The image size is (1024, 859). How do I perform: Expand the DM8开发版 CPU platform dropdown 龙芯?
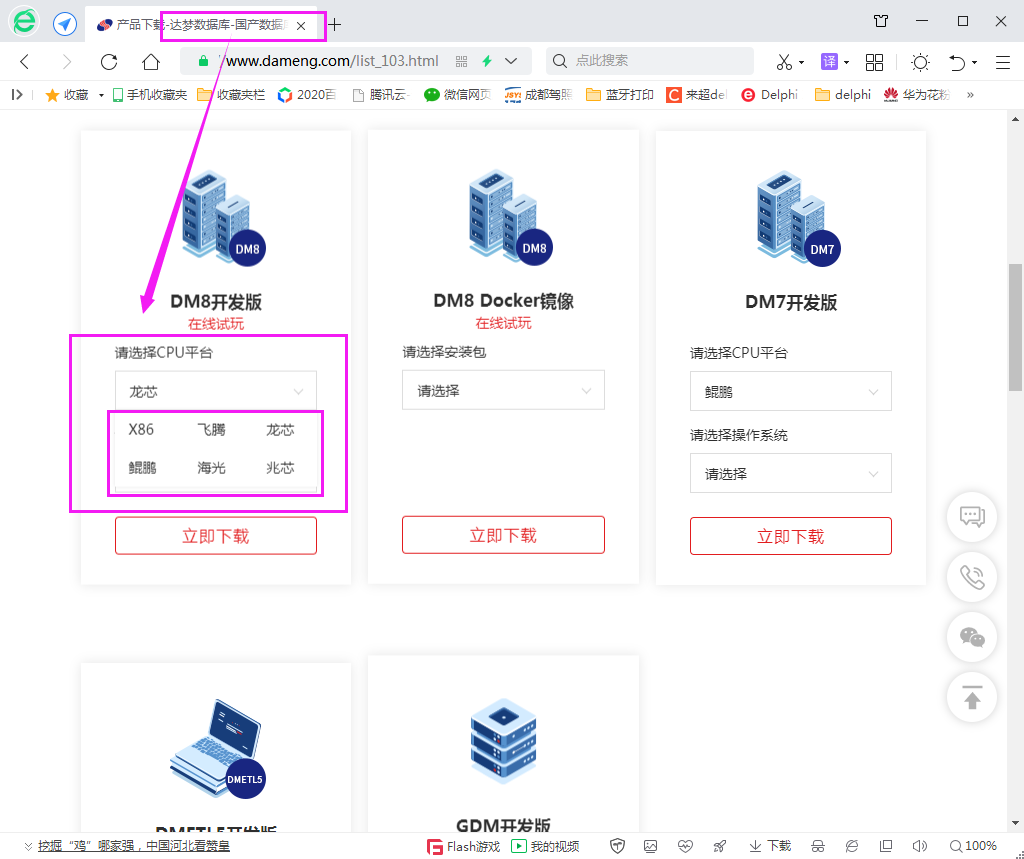[x=216, y=391]
